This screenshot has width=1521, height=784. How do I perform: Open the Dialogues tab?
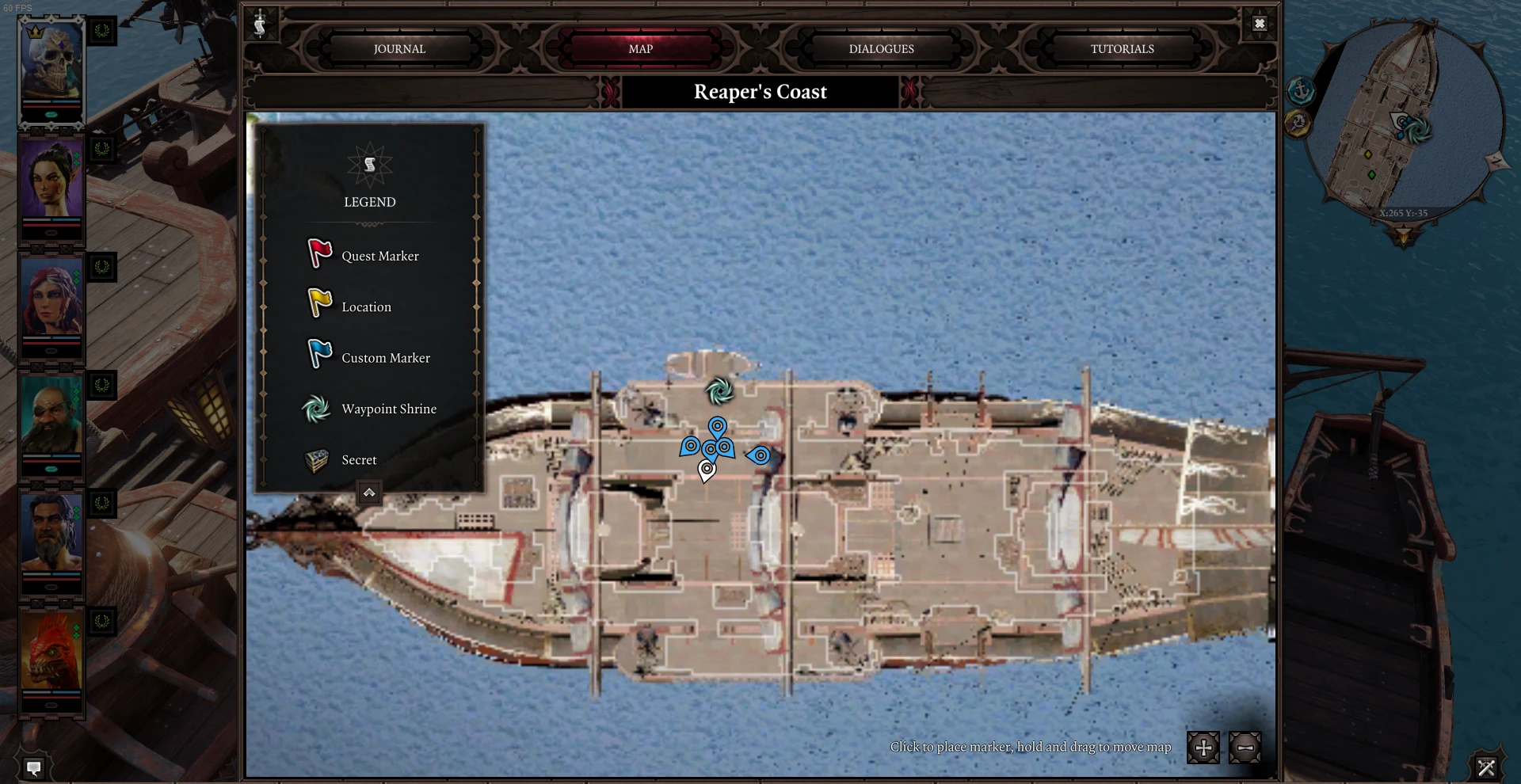pos(881,49)
